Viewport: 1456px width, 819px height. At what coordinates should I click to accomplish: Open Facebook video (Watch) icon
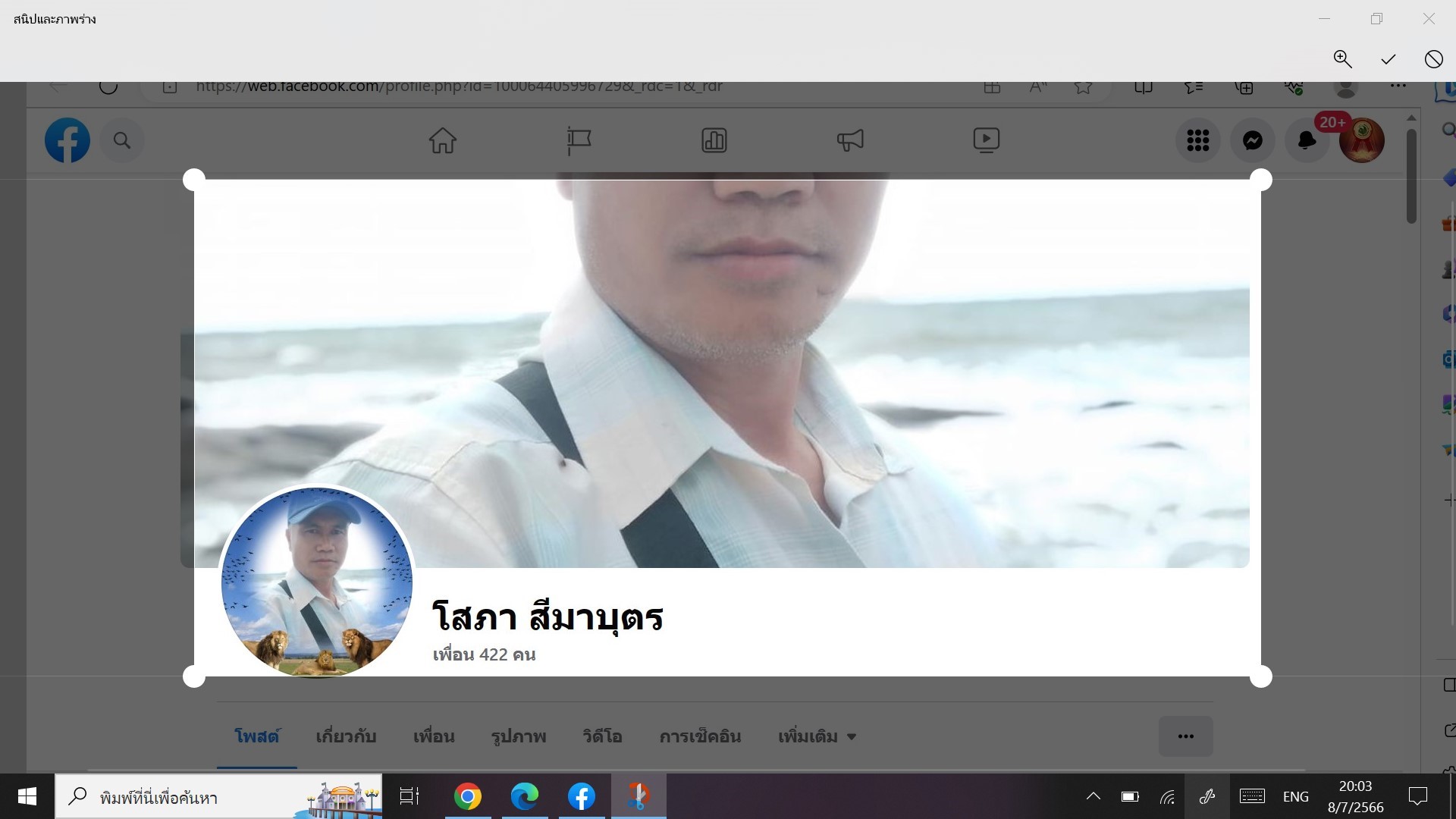(986, 140)
